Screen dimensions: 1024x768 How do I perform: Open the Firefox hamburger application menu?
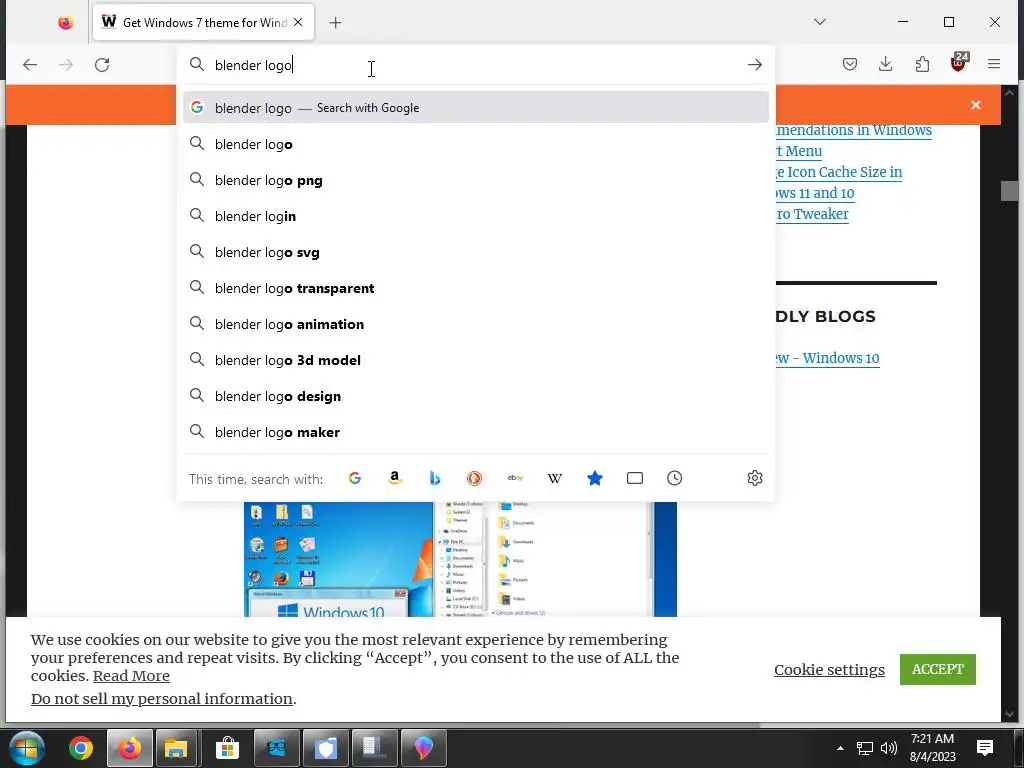pos(994,64)
